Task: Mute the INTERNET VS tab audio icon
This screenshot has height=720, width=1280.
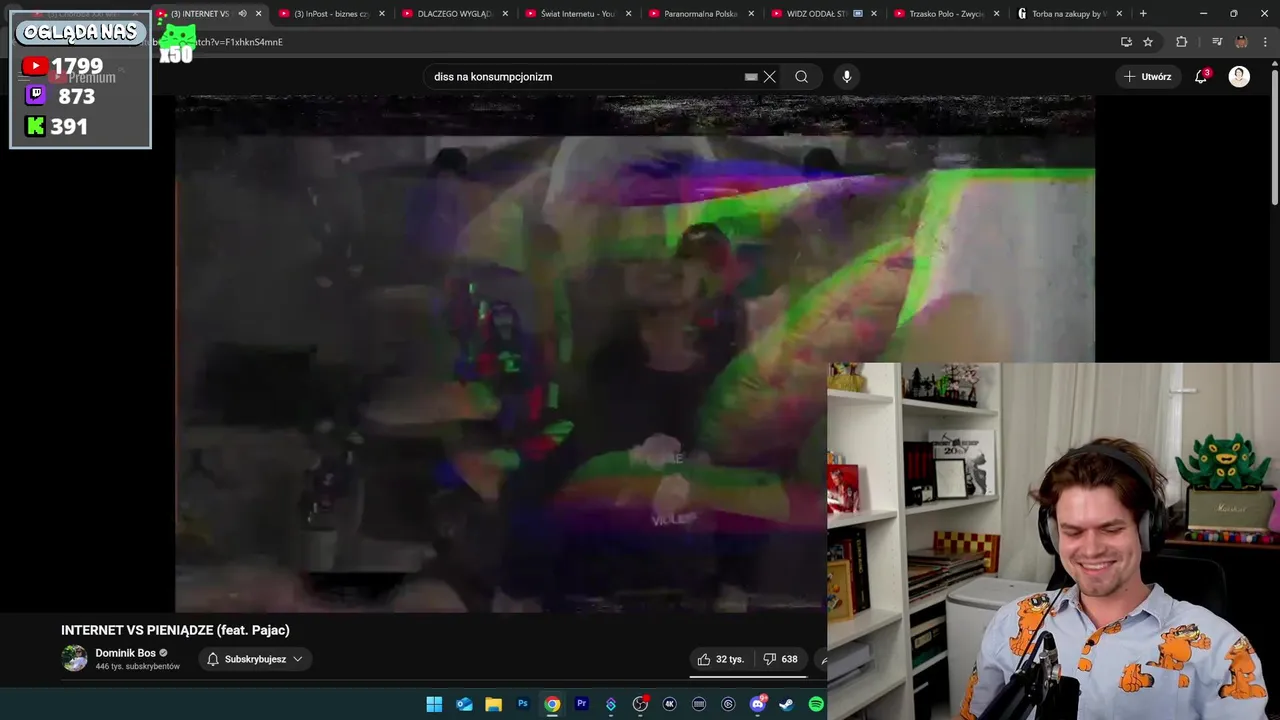Action: [242, 14]
